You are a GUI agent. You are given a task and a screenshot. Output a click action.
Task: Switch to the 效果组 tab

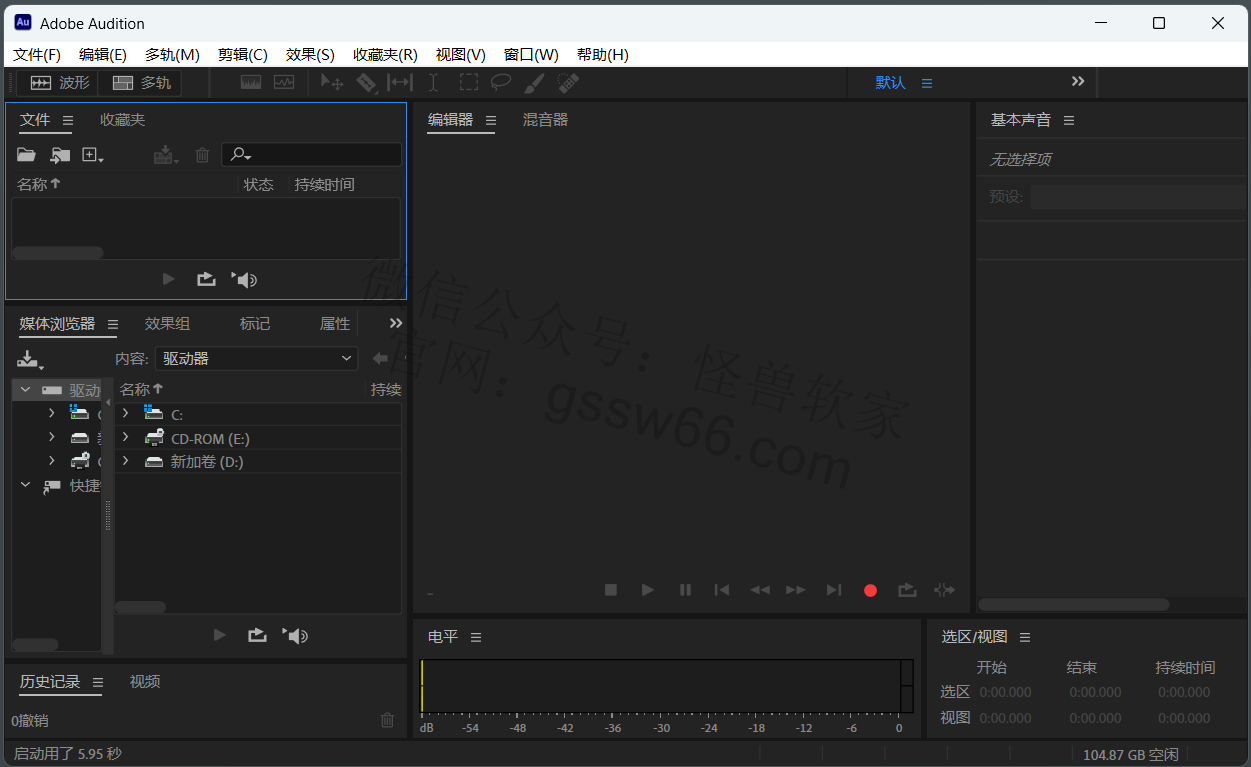(x=167, y=323)
